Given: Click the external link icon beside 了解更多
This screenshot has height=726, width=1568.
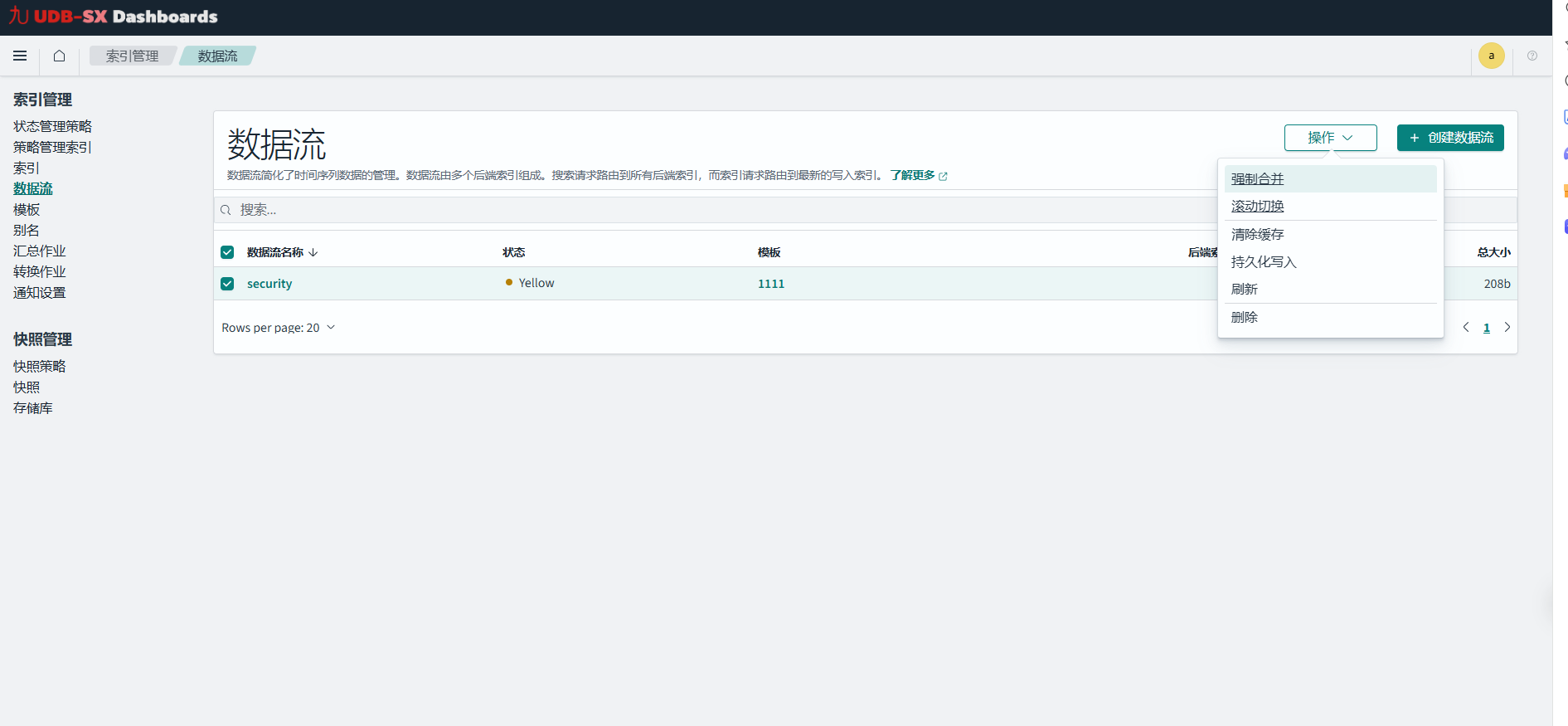Looking at the screenshot, I should (x=943, y=176).
